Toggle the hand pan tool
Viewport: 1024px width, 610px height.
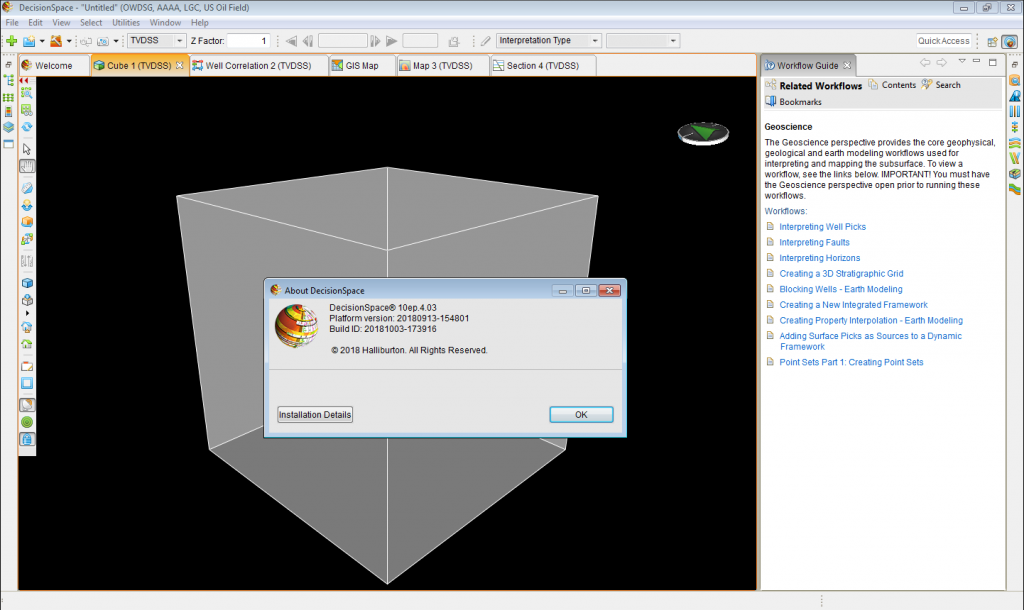(x=27, y=166)
